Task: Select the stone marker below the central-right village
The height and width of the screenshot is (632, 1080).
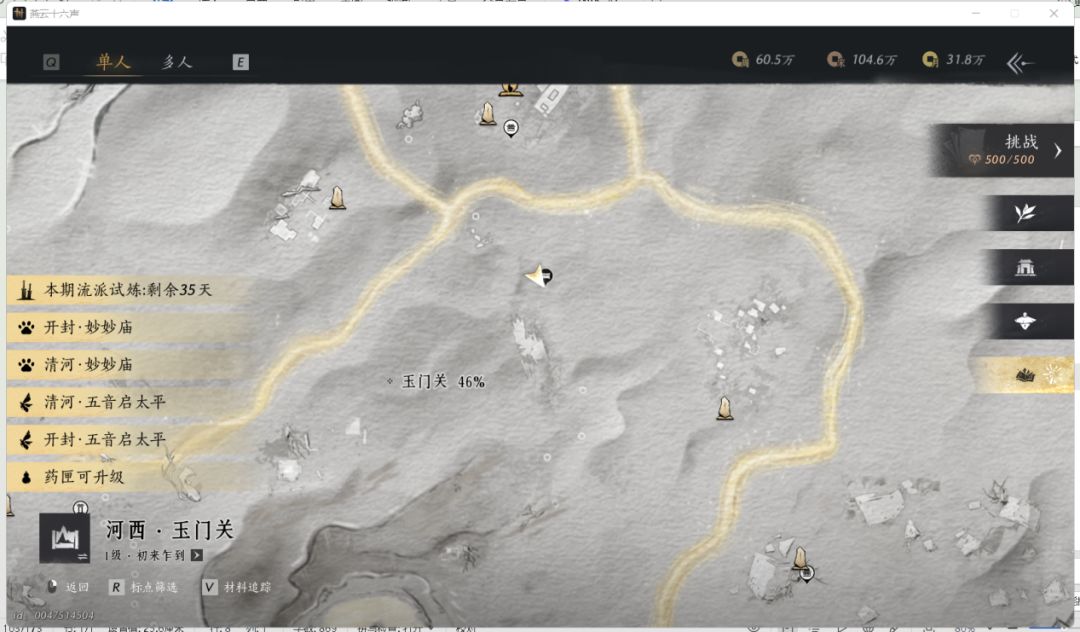Action: tap(725, 408)
